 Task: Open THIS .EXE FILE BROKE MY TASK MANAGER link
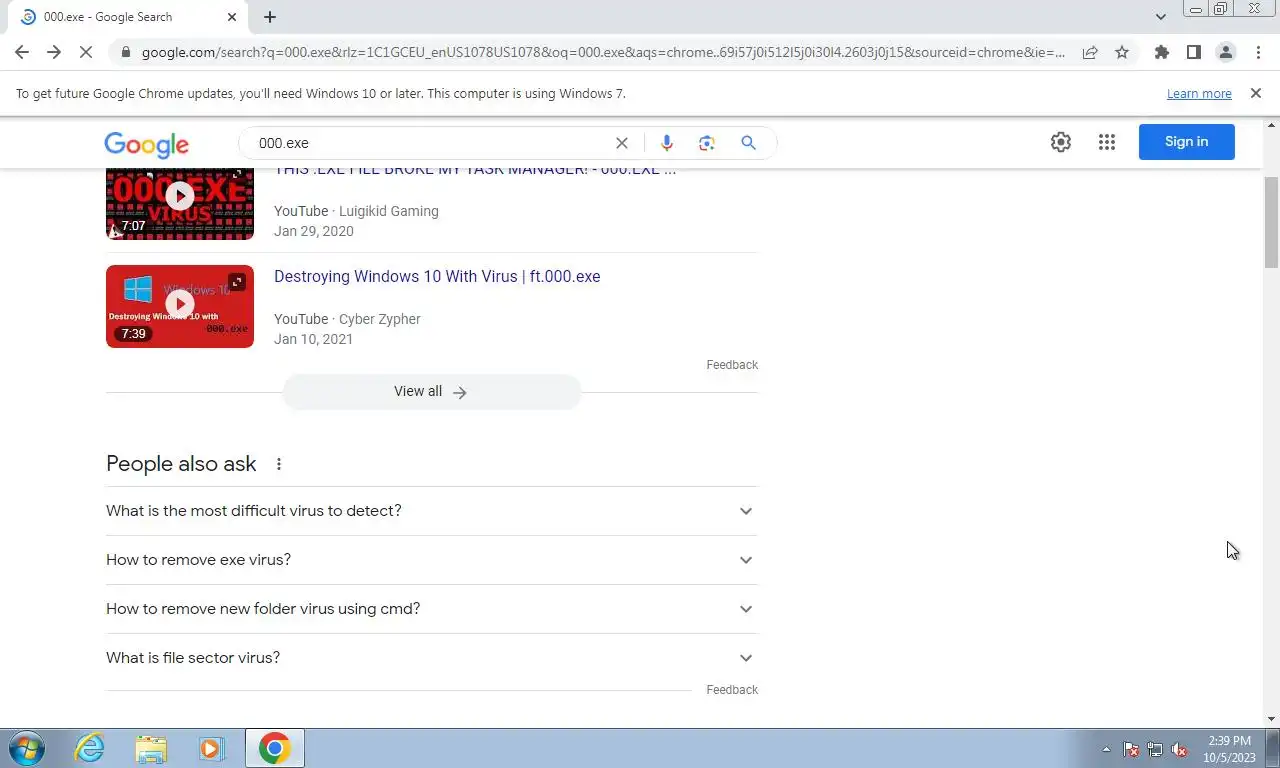[x=475, y=171]
